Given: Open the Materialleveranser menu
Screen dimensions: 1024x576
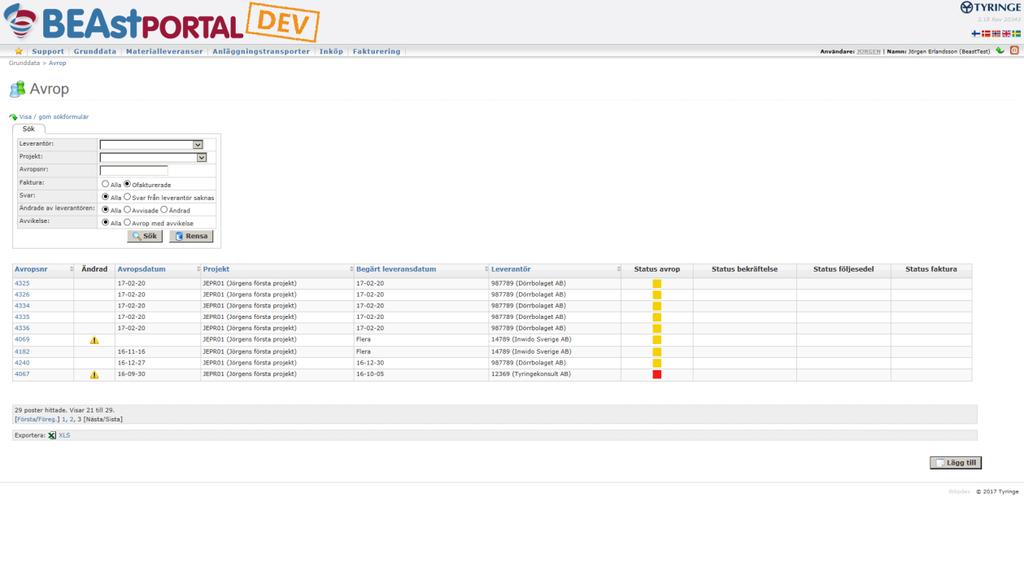Looking at the screenshot, I should coord(165,51).
